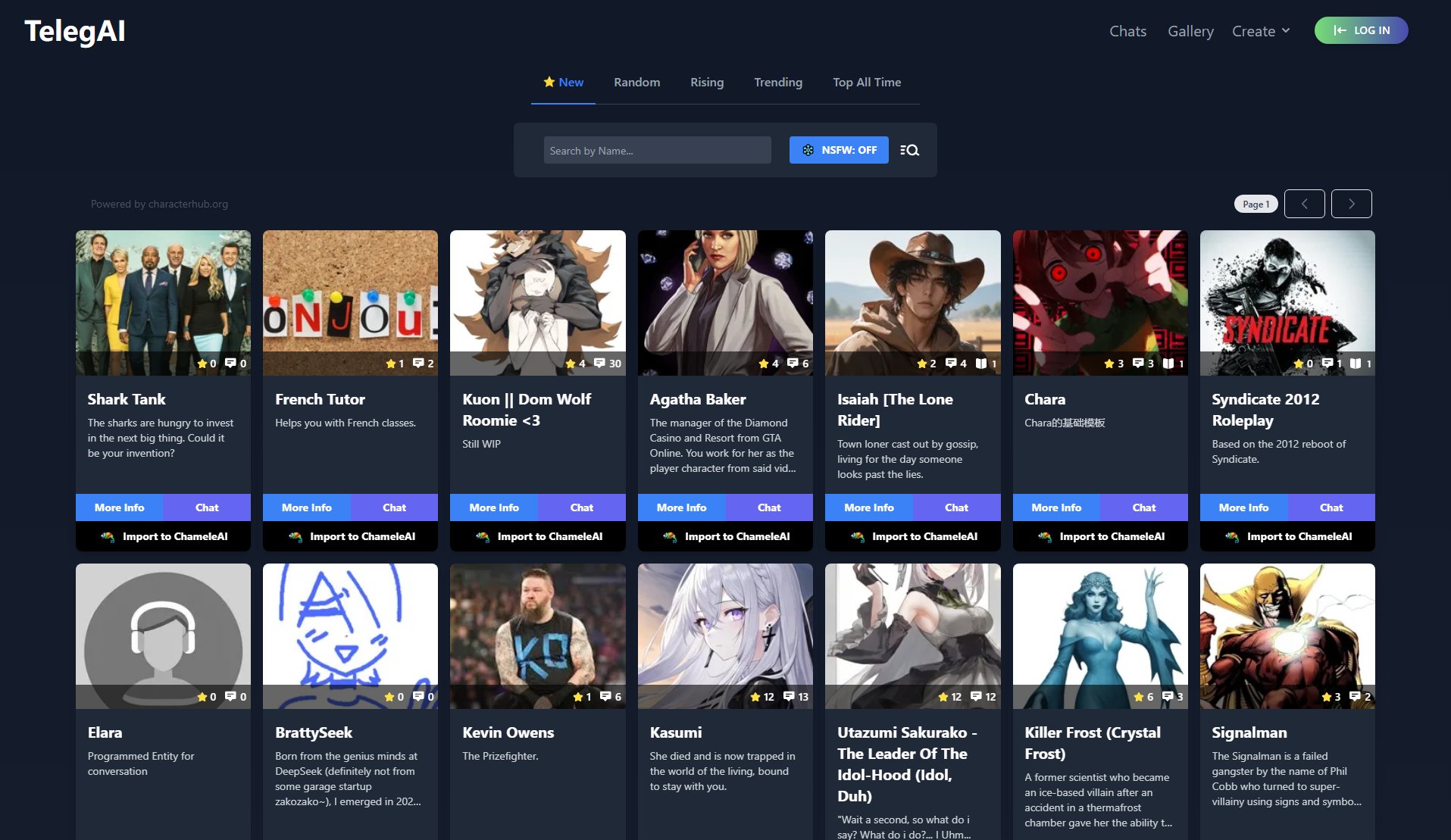1451x840 pixels.
Task: Open More Info for Kuon Dom Wolf Roomie
Action: click(494, 507)
